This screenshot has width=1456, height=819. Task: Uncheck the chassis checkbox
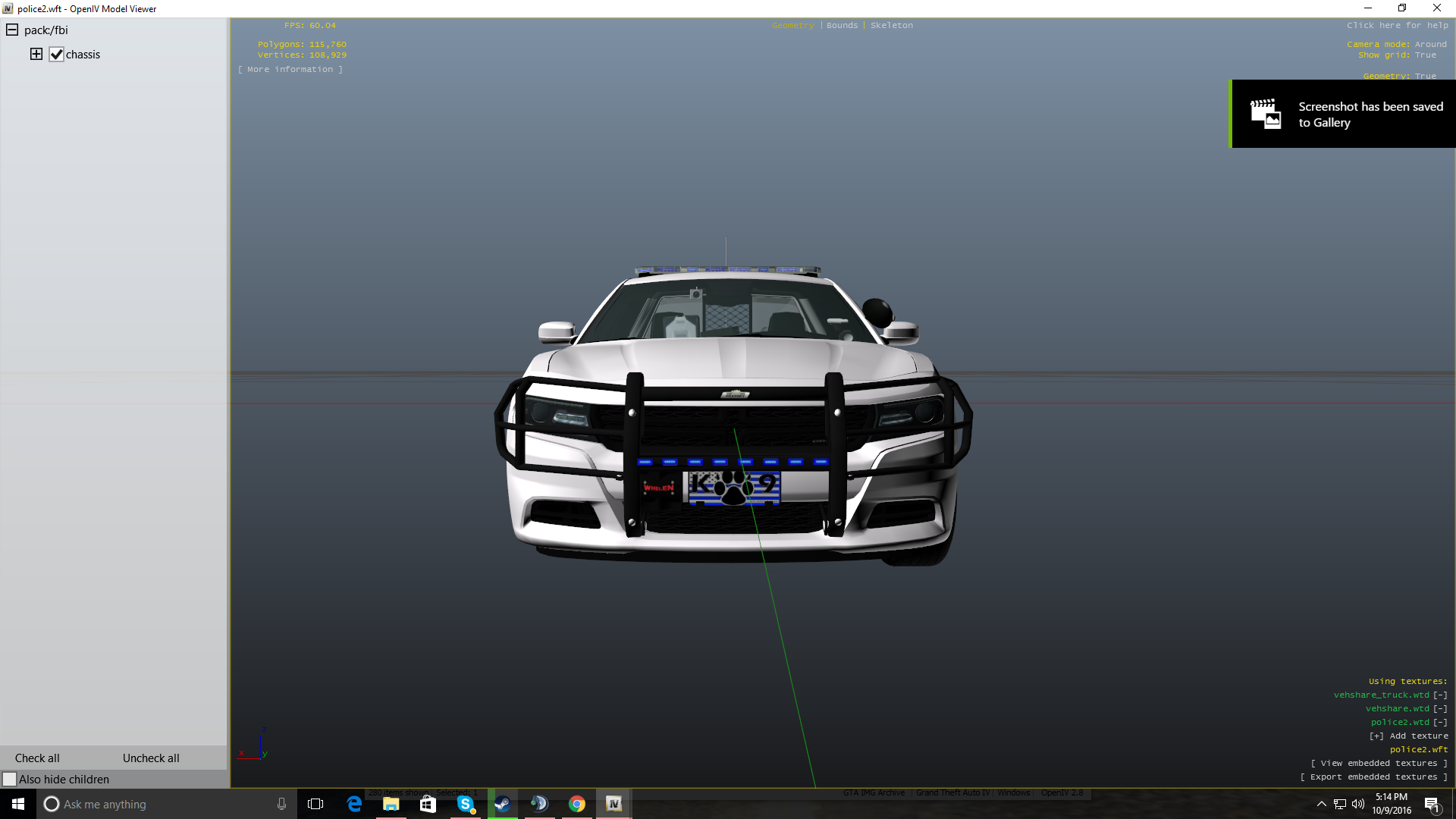click(56, 55)
